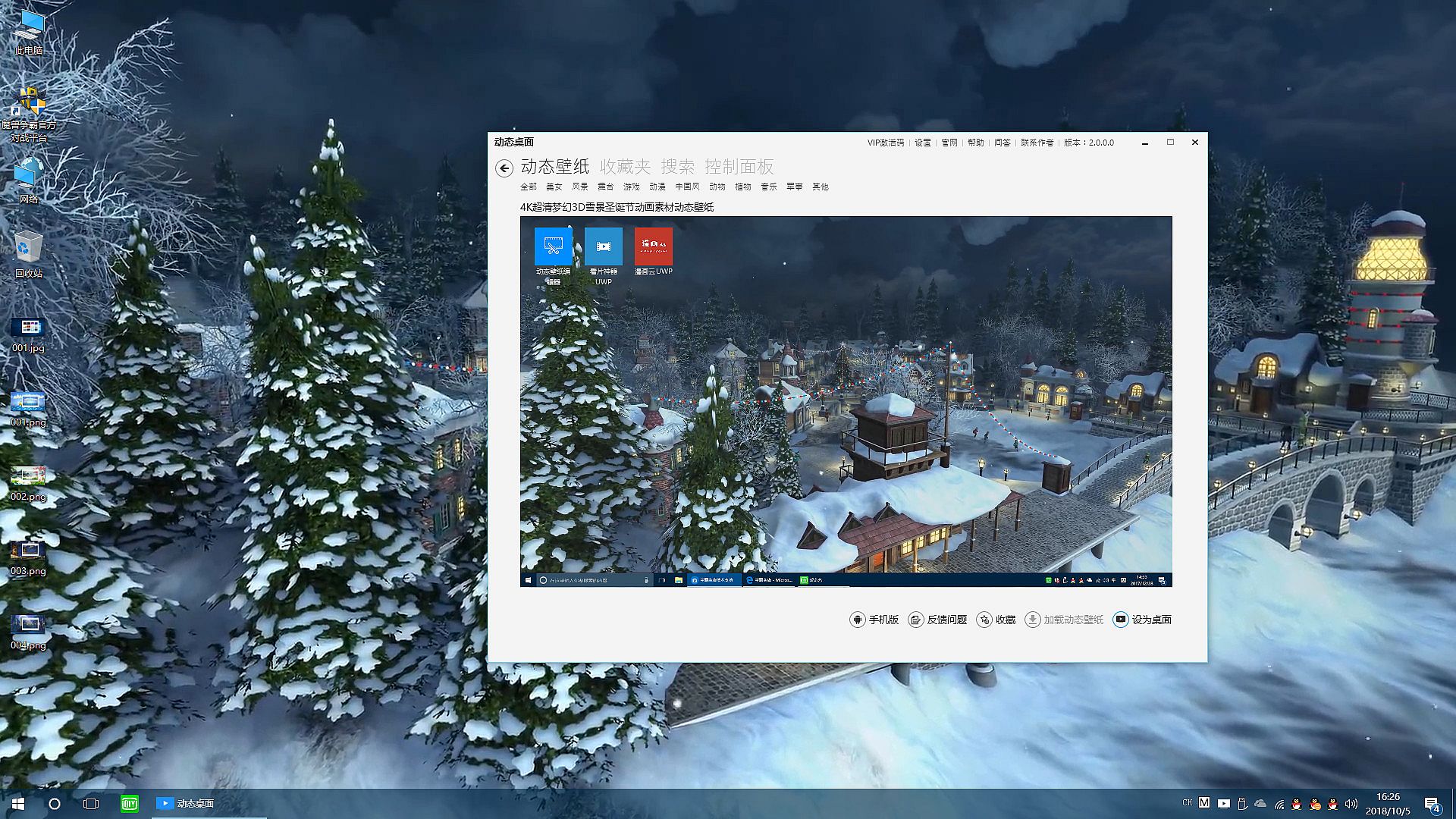Click the 手机版 Android icon

click(x=857, y=620)
